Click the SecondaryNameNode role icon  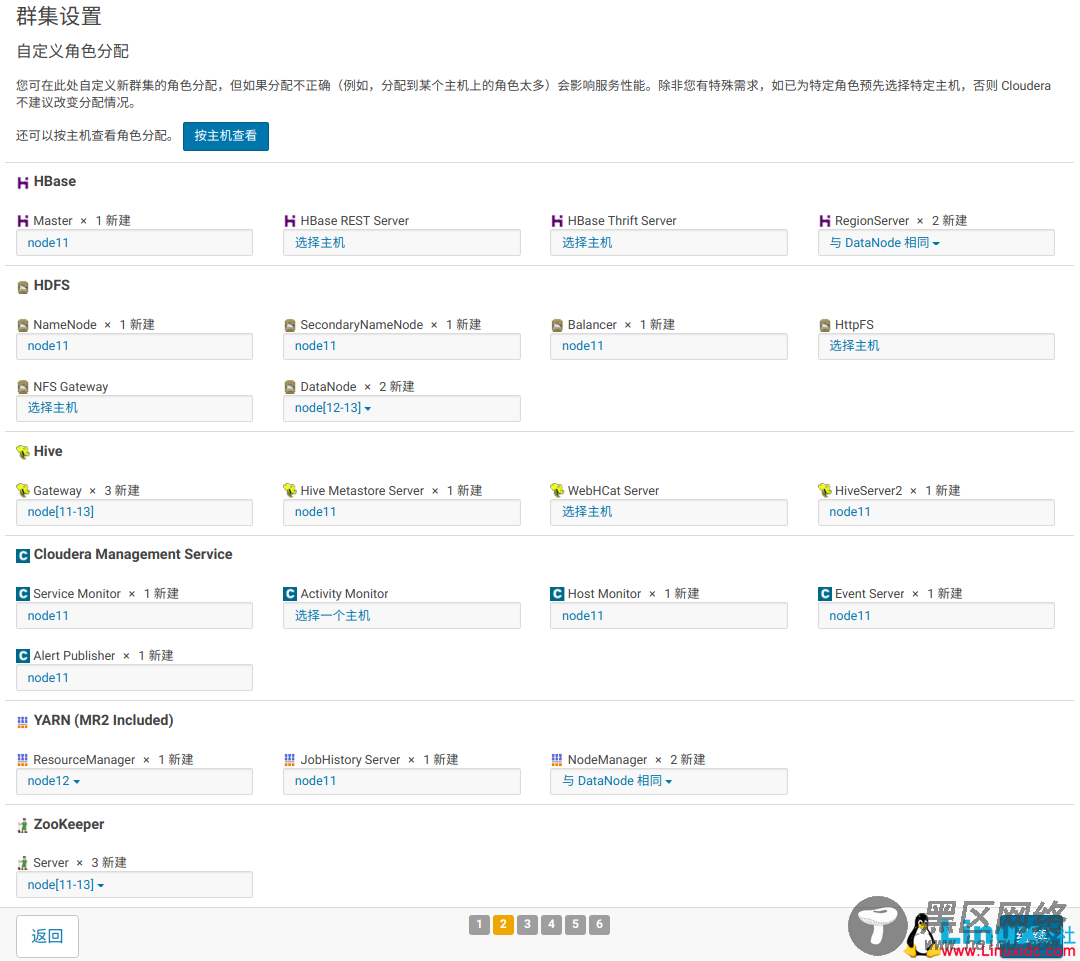[290, 325]
